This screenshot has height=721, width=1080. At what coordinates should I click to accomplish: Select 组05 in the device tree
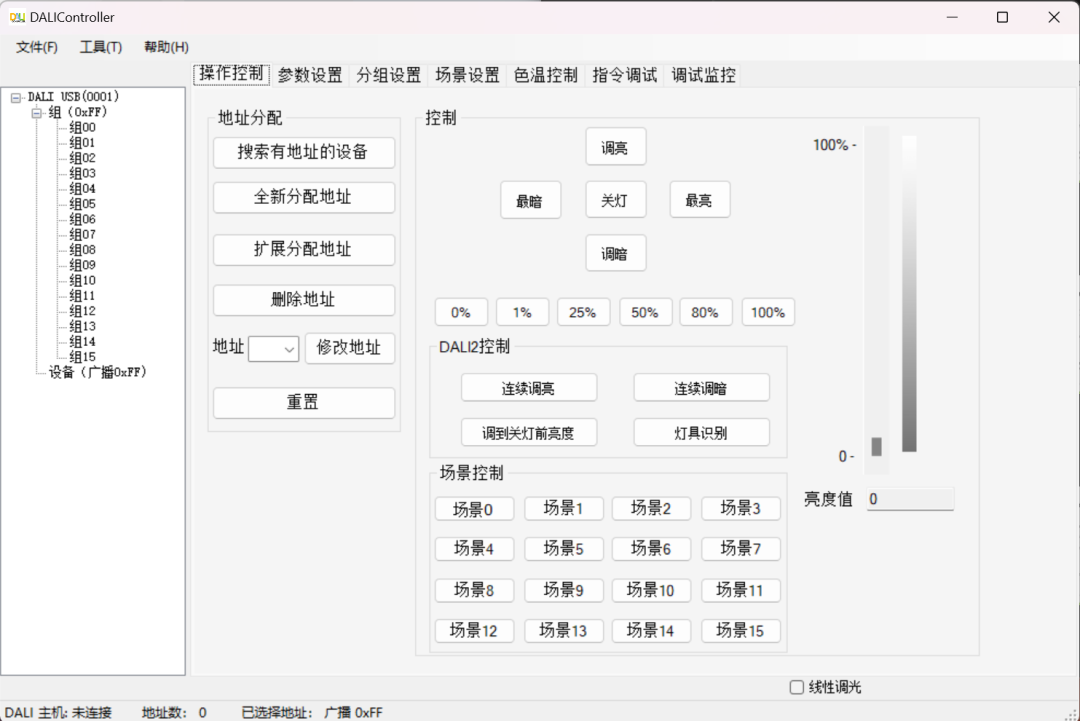click(82, 203)
